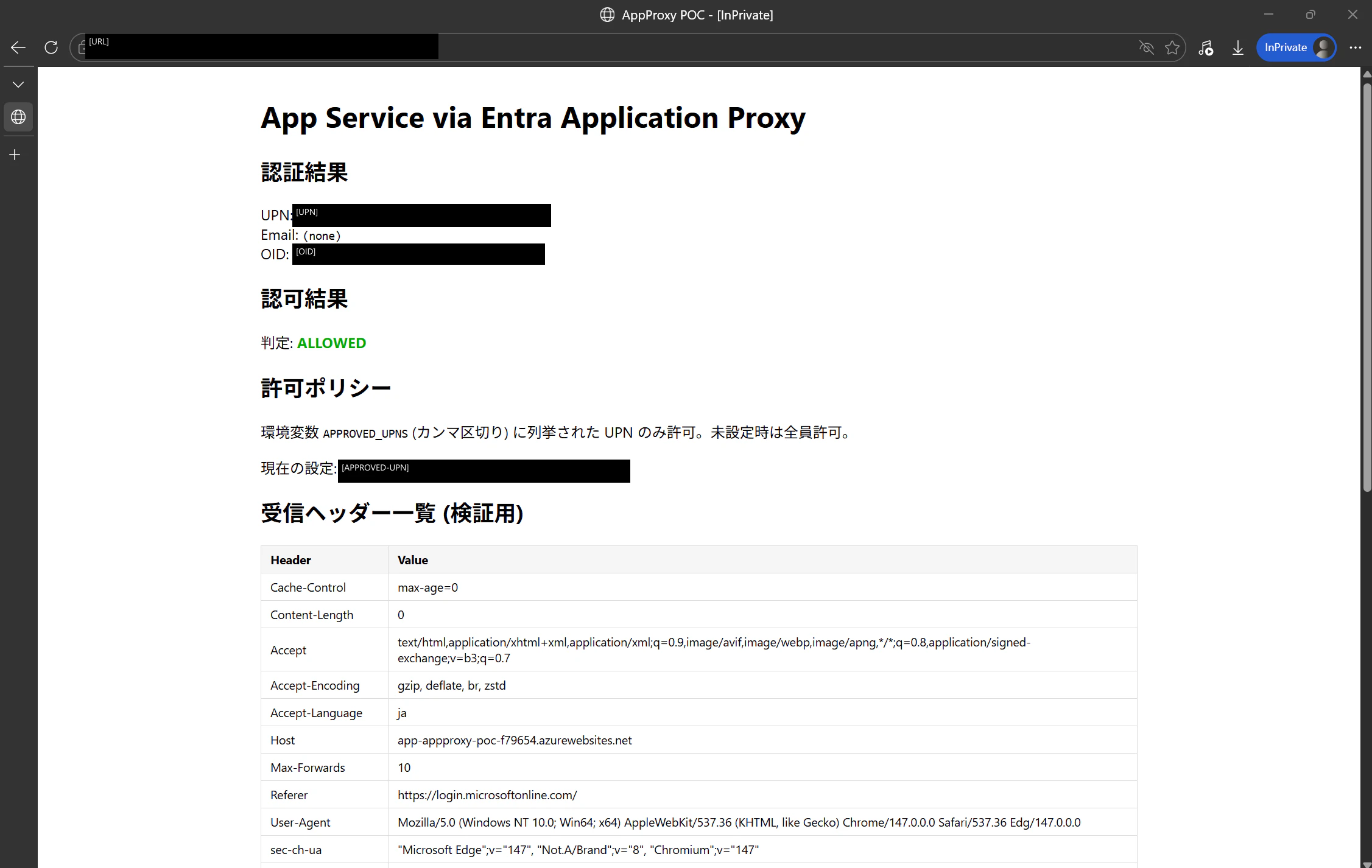Viewport: 1372px width, 868px height.
Task: Click the 'Cache-Control' header cell
Action: 325,587
